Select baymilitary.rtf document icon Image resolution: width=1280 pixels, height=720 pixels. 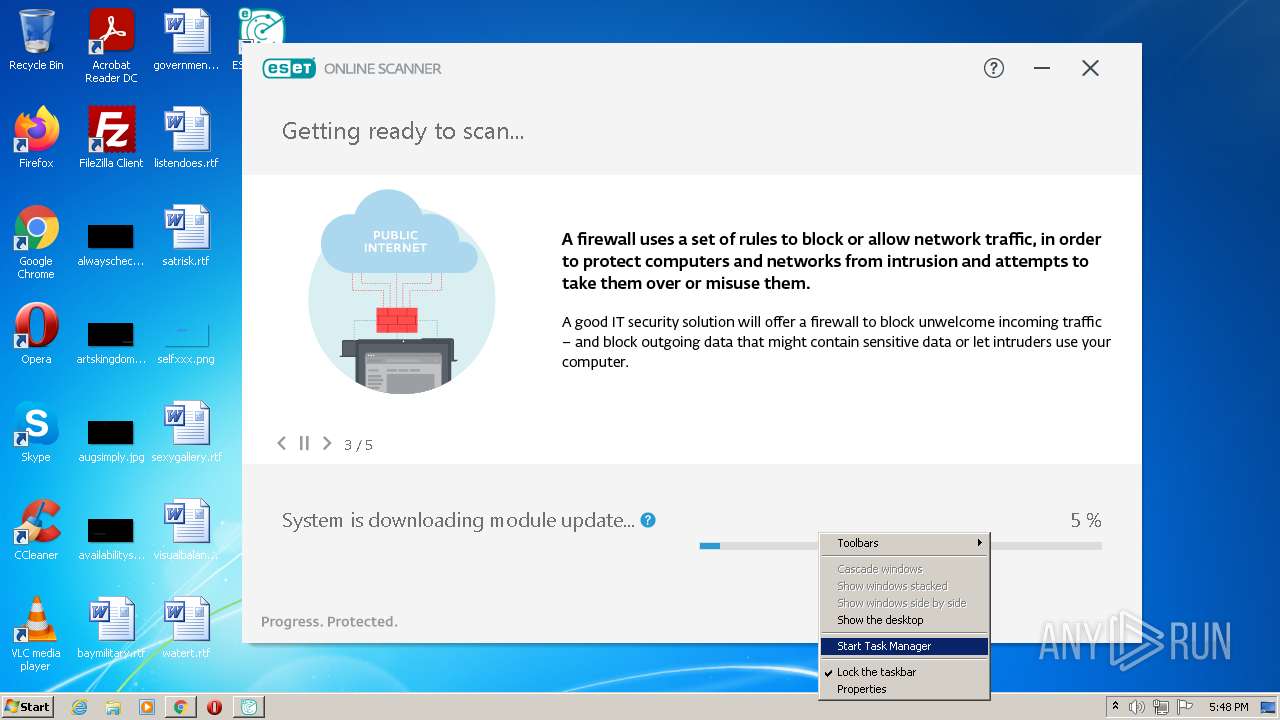[x=111, y=628]
